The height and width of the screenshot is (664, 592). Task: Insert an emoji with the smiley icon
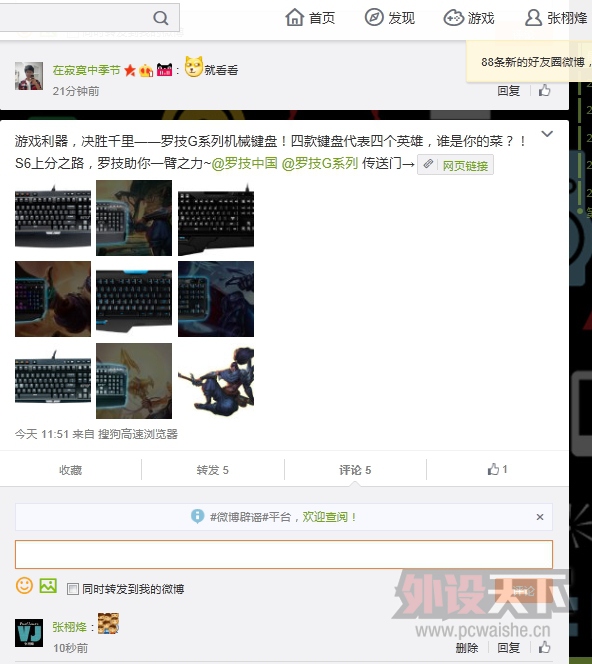point(24,586)
